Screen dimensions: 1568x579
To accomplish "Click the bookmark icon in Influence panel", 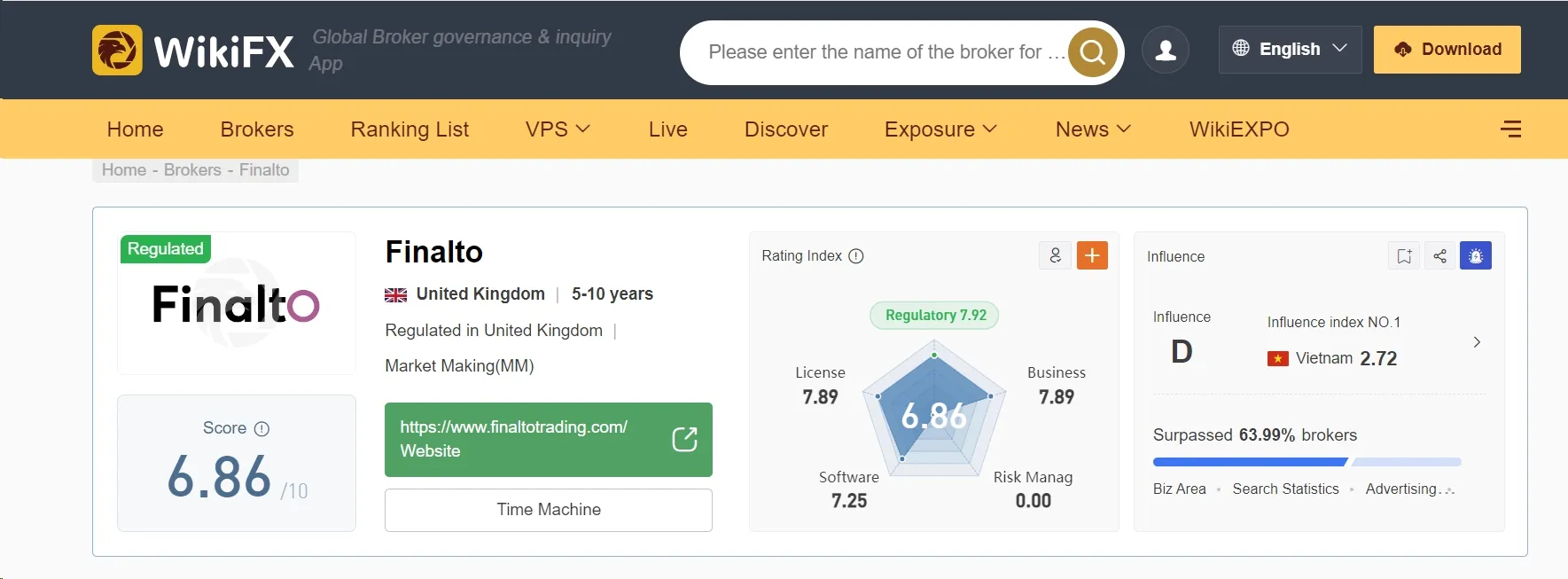I will point(1404,255).
